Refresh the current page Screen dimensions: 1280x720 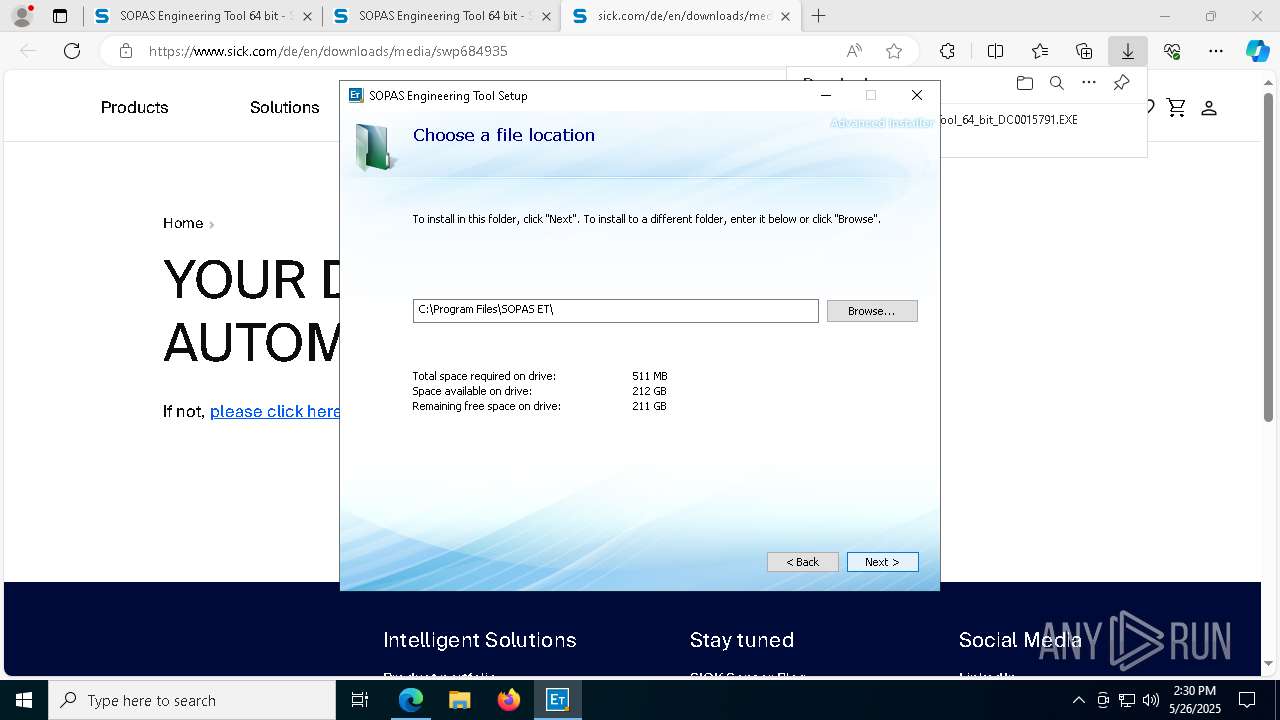72,51
